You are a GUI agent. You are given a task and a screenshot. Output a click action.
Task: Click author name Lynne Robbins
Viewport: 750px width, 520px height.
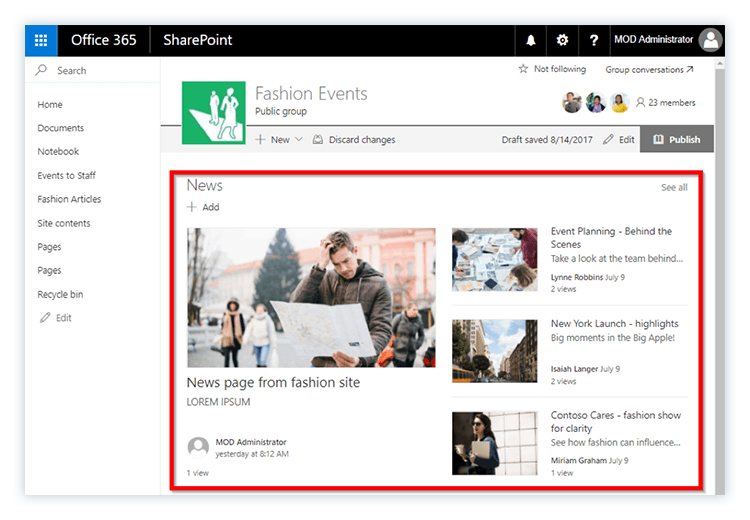click(576, 277)
